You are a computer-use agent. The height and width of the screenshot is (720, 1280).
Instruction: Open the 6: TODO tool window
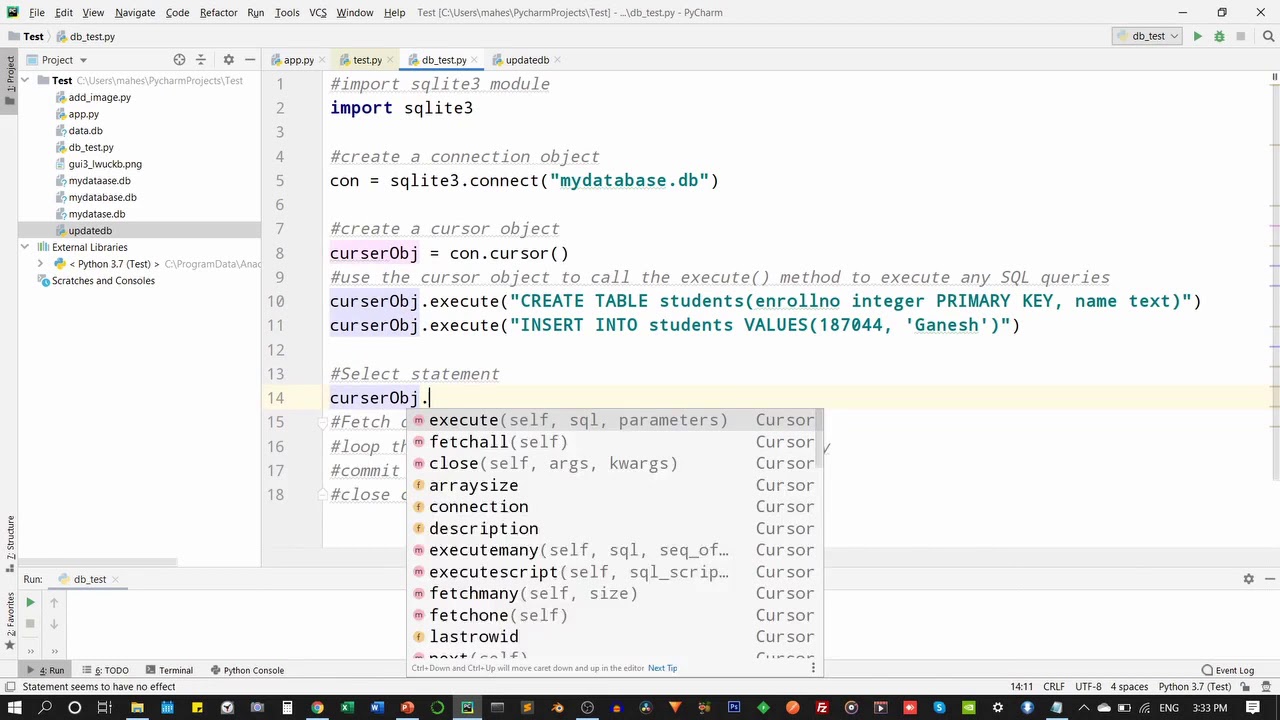[106, 670]
